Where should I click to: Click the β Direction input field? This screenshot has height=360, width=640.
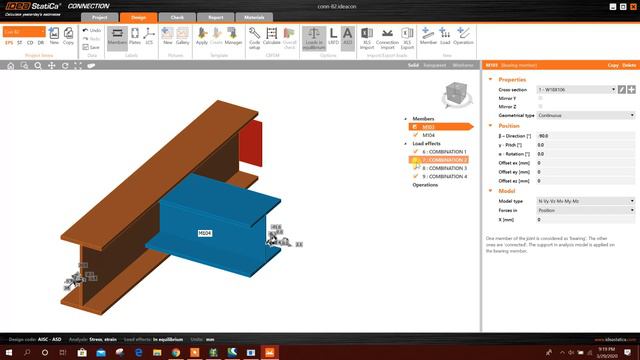(586, 136)
